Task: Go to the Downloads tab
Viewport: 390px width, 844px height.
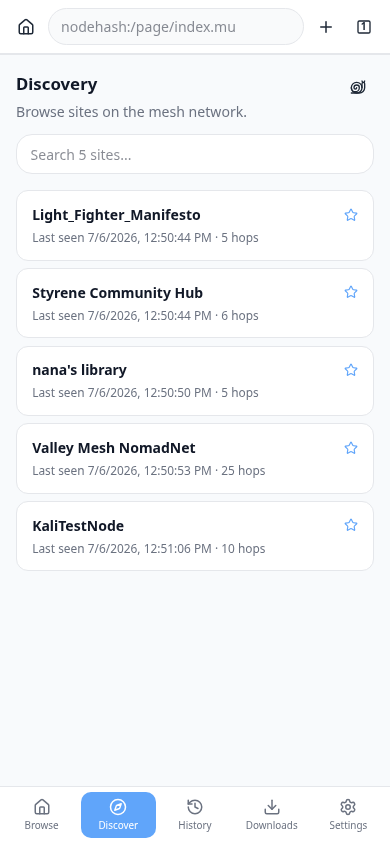Action: click(x=272, y=815)
